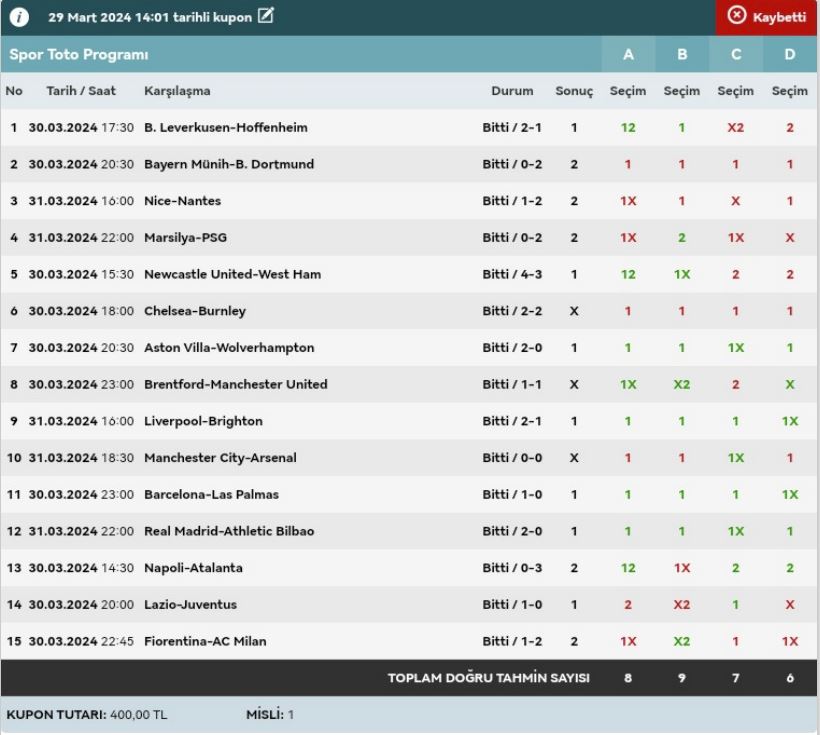
Task: Click column C pick X2 for Leverkusen match
Action: tap(736, 128)
